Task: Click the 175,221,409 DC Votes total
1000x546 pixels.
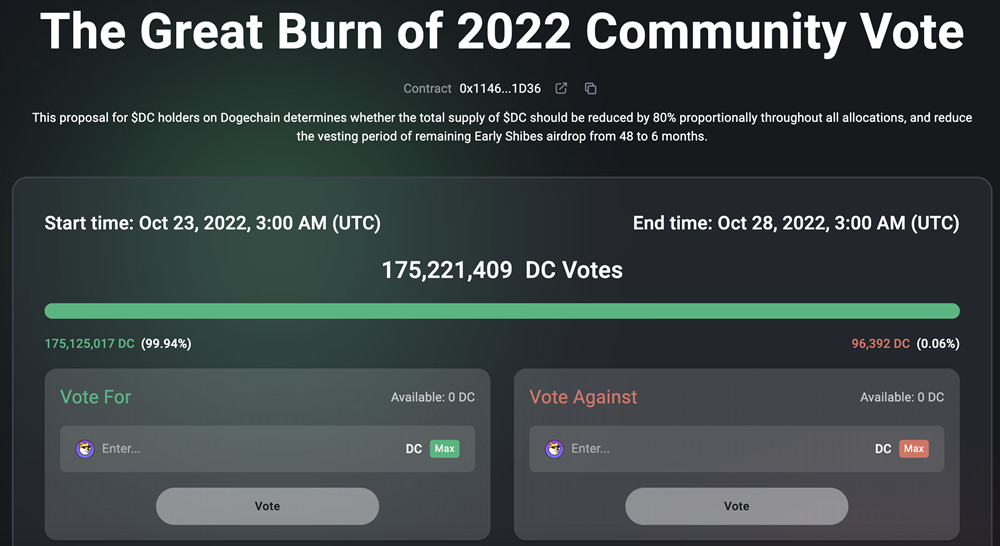Action: point(502,270)
